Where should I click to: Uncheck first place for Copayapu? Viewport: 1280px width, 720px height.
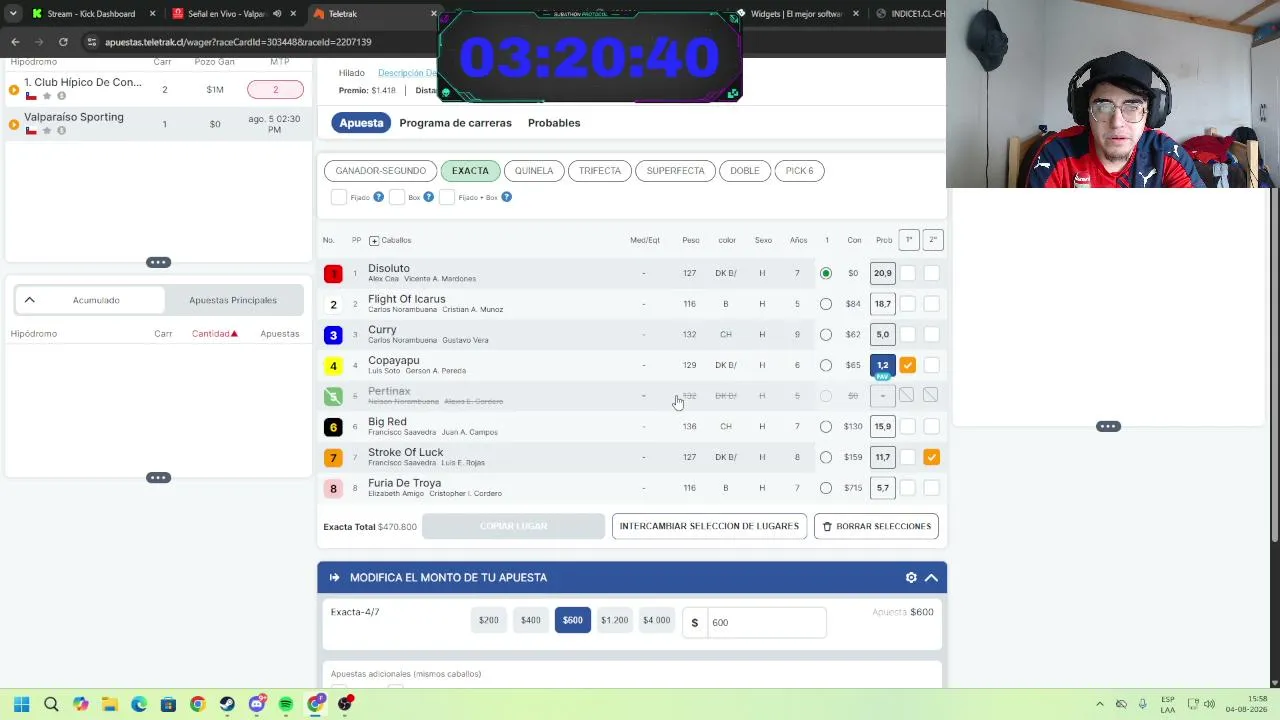point(908,365)
